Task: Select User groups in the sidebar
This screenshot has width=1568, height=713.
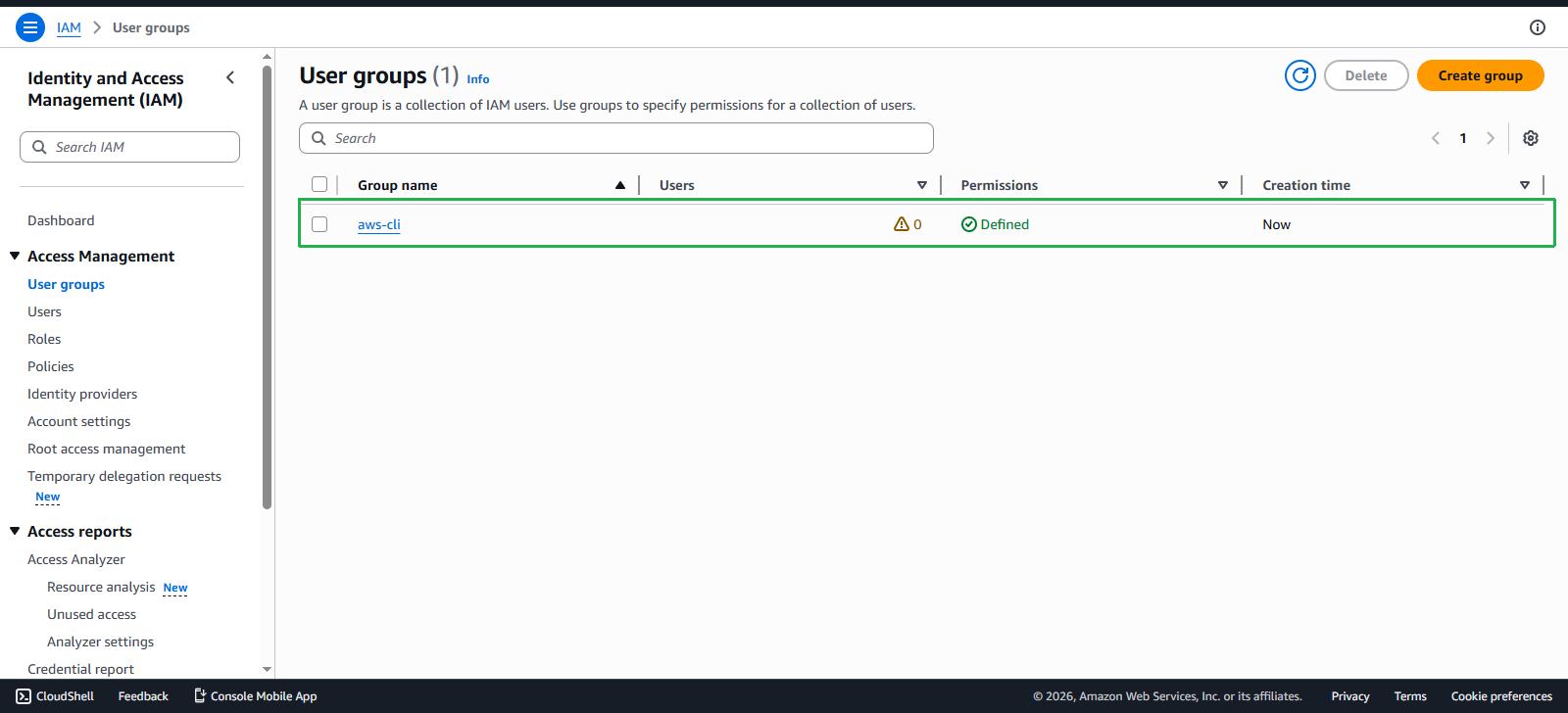Action: point(66,284)
